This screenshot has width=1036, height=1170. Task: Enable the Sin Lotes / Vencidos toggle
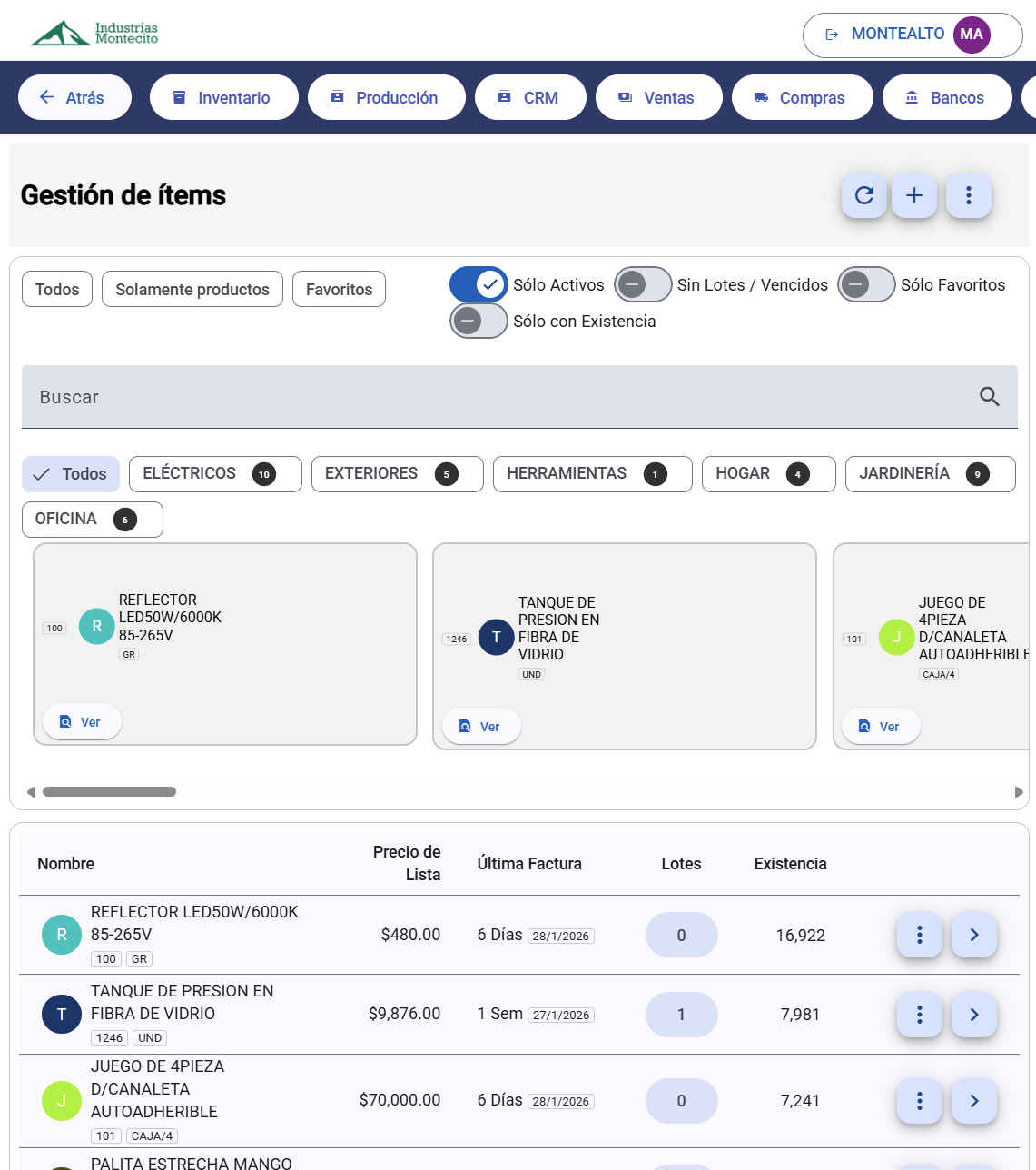coord(642,284)
